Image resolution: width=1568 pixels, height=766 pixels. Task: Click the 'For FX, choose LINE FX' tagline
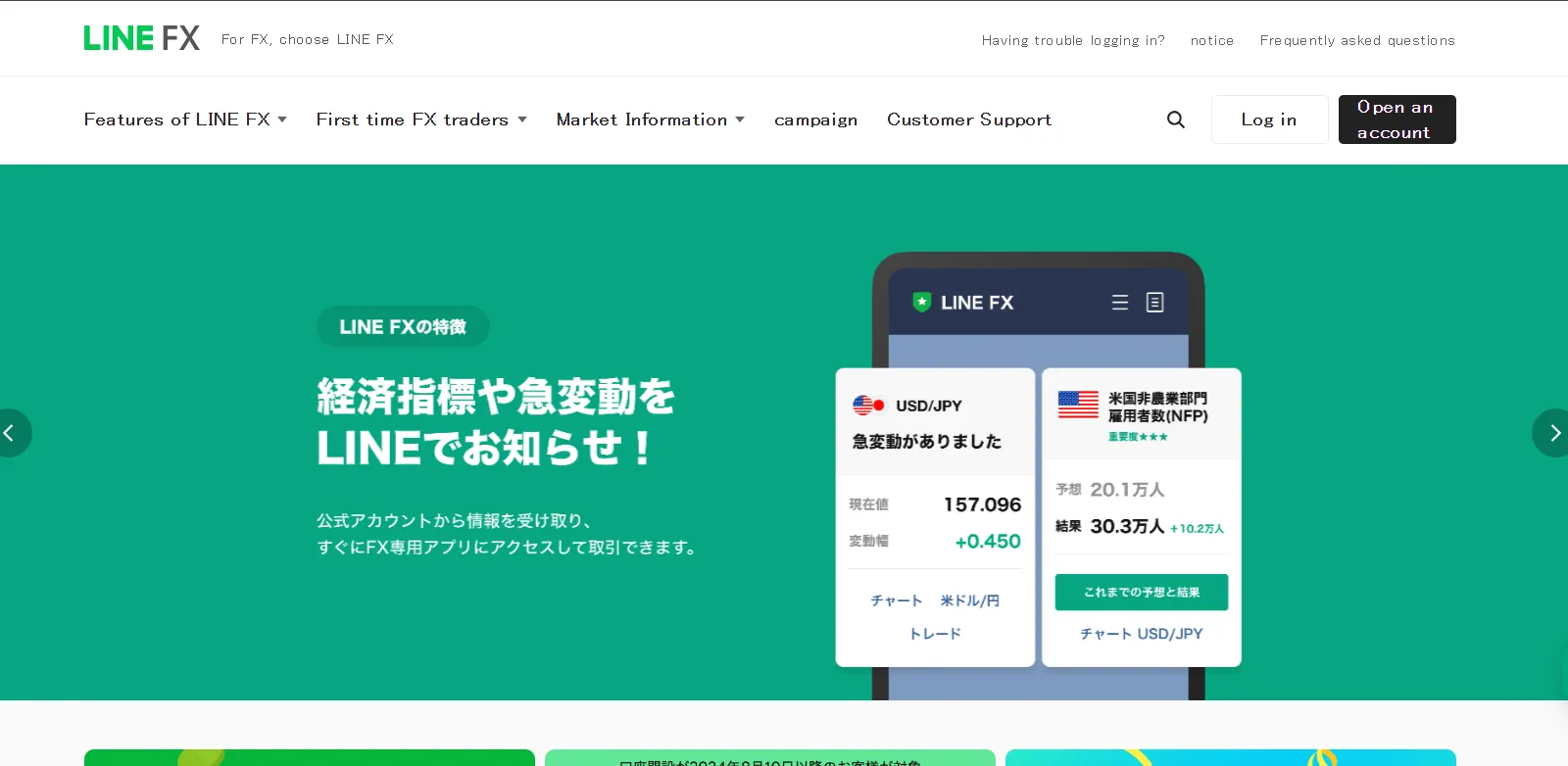point(308,39)
